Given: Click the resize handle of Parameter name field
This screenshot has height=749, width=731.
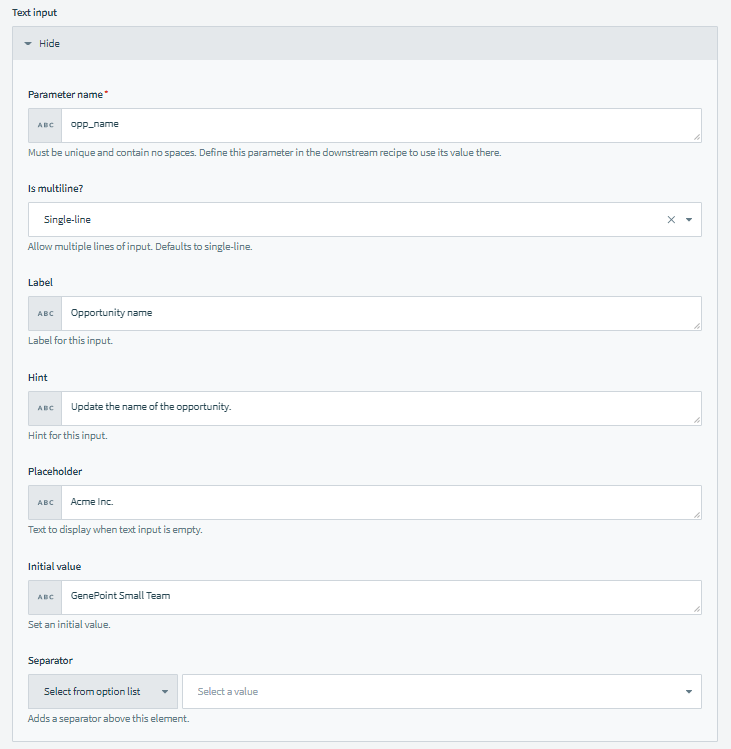Looking at the screenshot, I should (x=697, y=138).
